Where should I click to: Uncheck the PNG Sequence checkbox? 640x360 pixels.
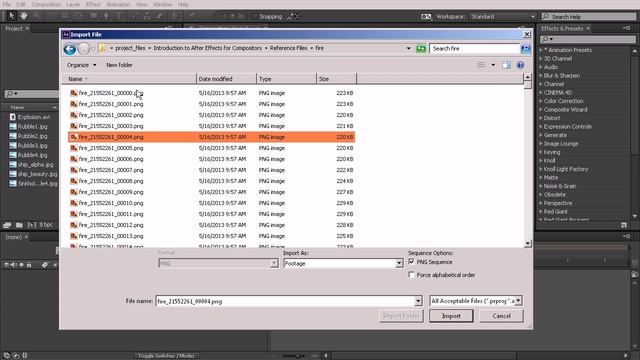point(411,262)
